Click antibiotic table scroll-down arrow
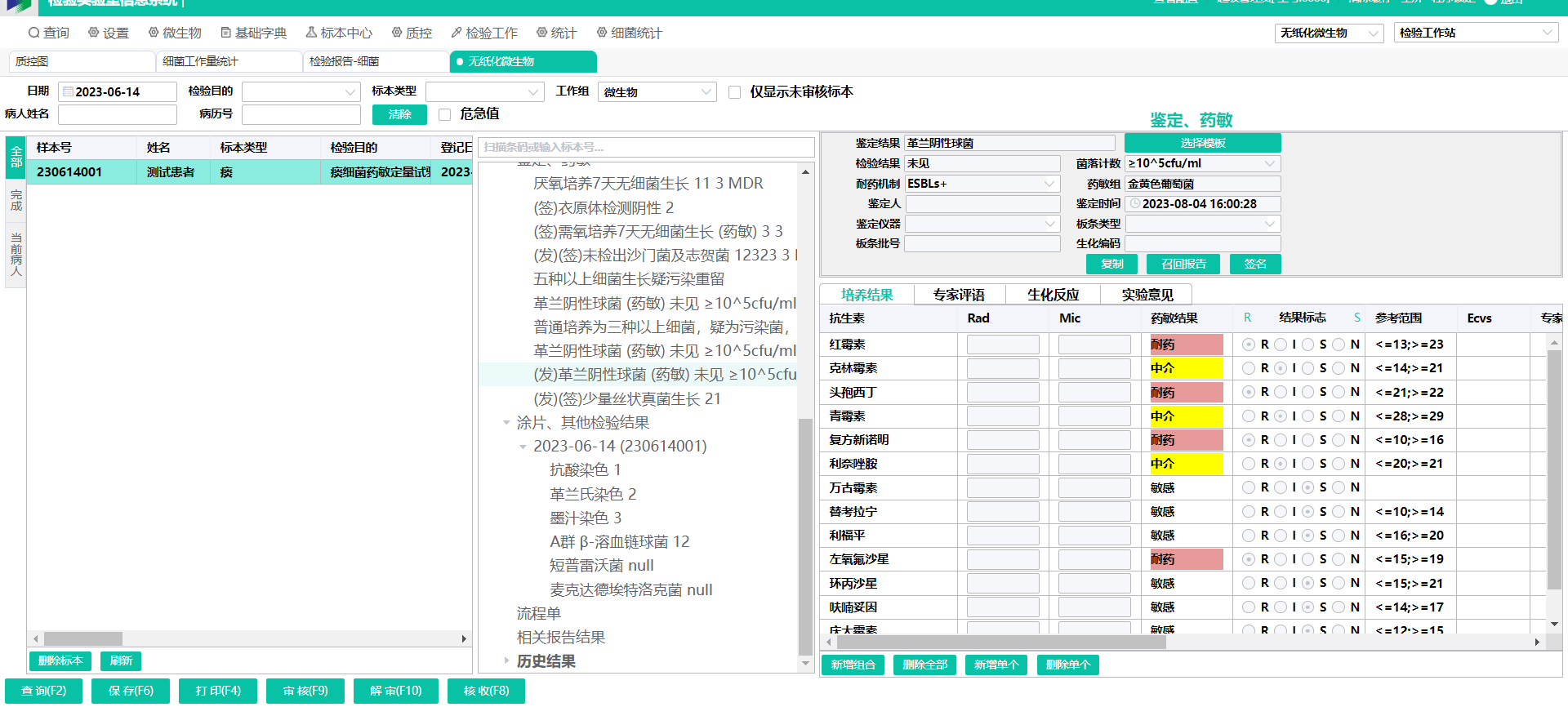 [1554, 625]
